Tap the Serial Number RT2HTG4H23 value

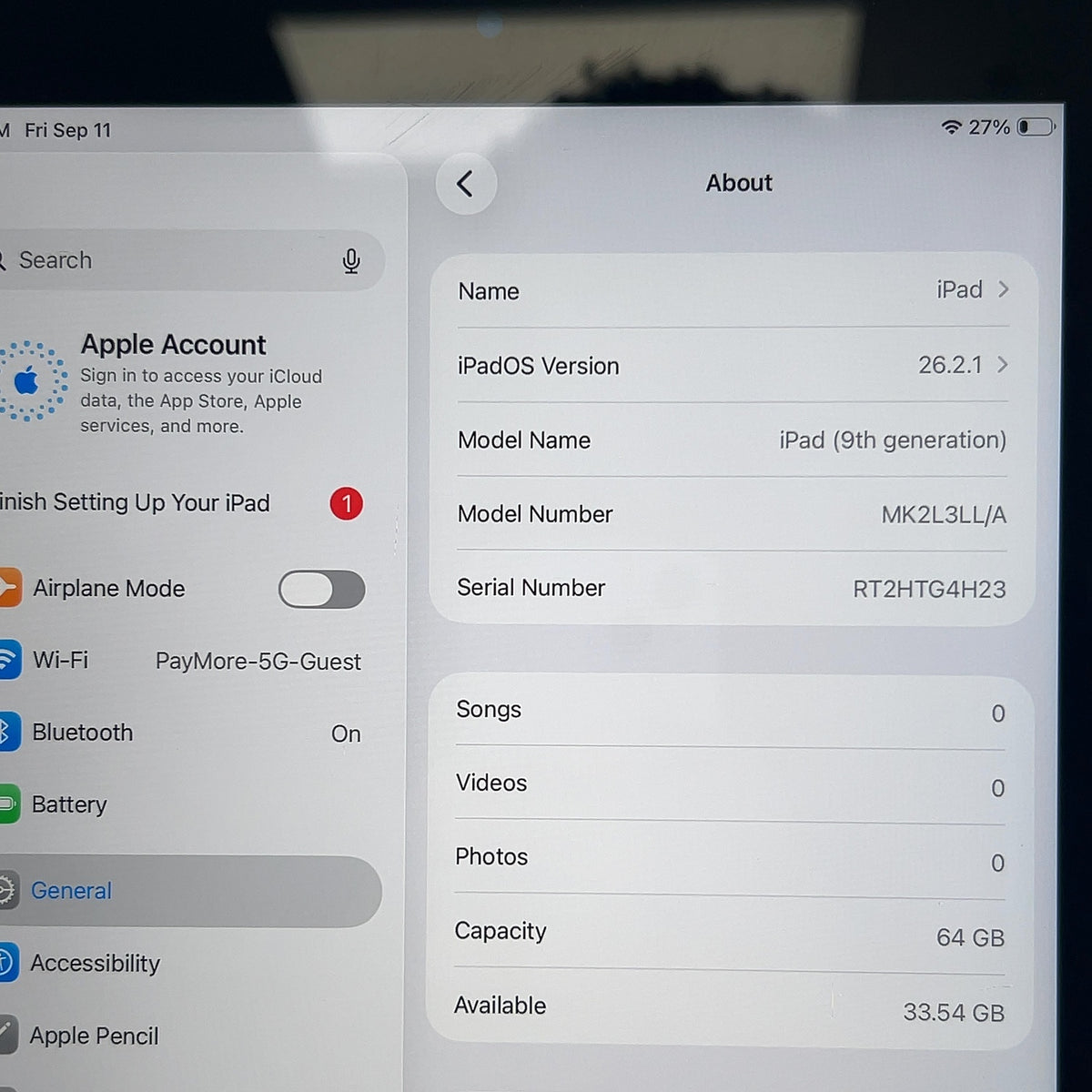929,590
